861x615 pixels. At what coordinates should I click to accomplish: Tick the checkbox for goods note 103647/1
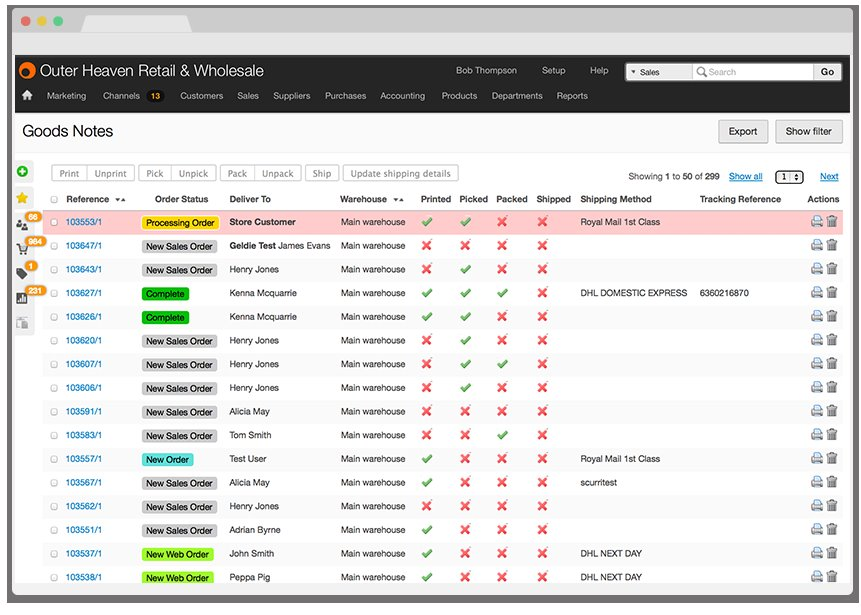coord(54,246)
